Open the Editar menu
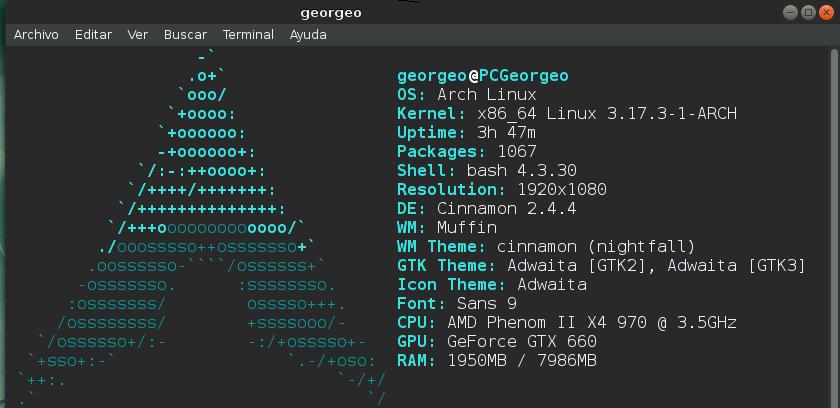 pos(93,35)
